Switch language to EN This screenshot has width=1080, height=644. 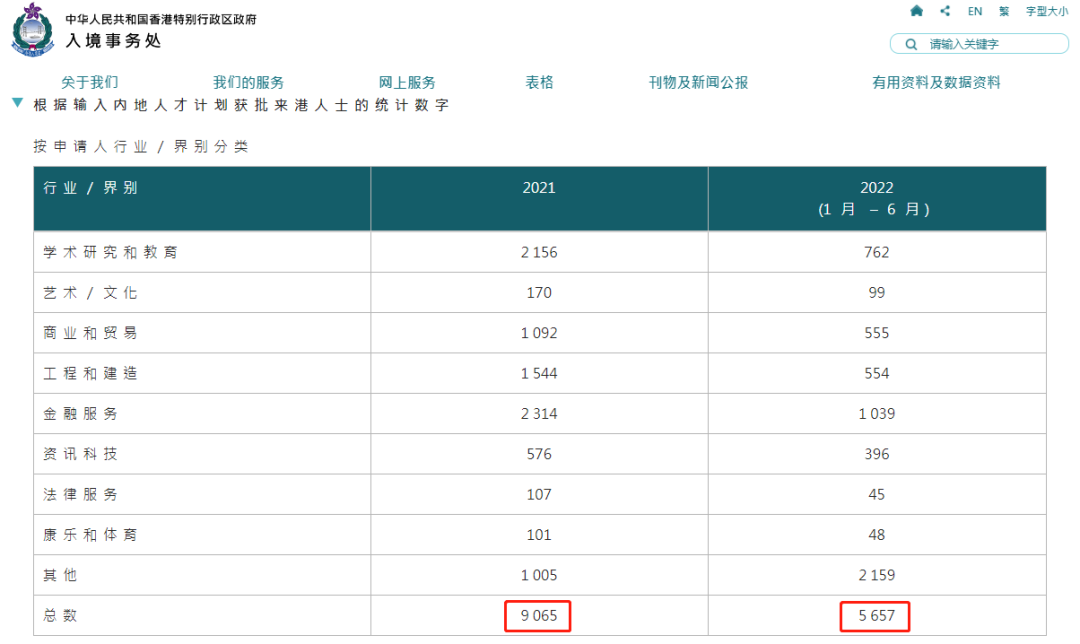(975, 12)
